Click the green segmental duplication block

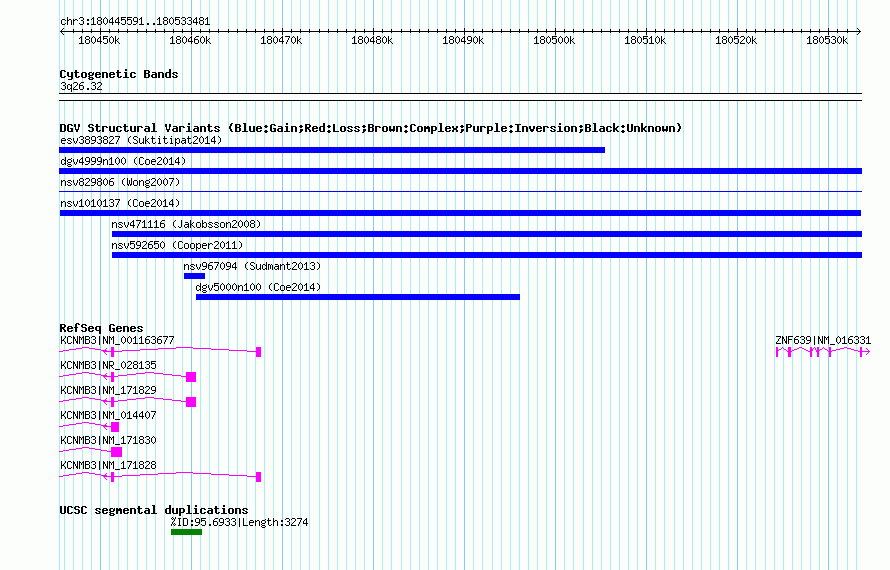pos(186,532)
